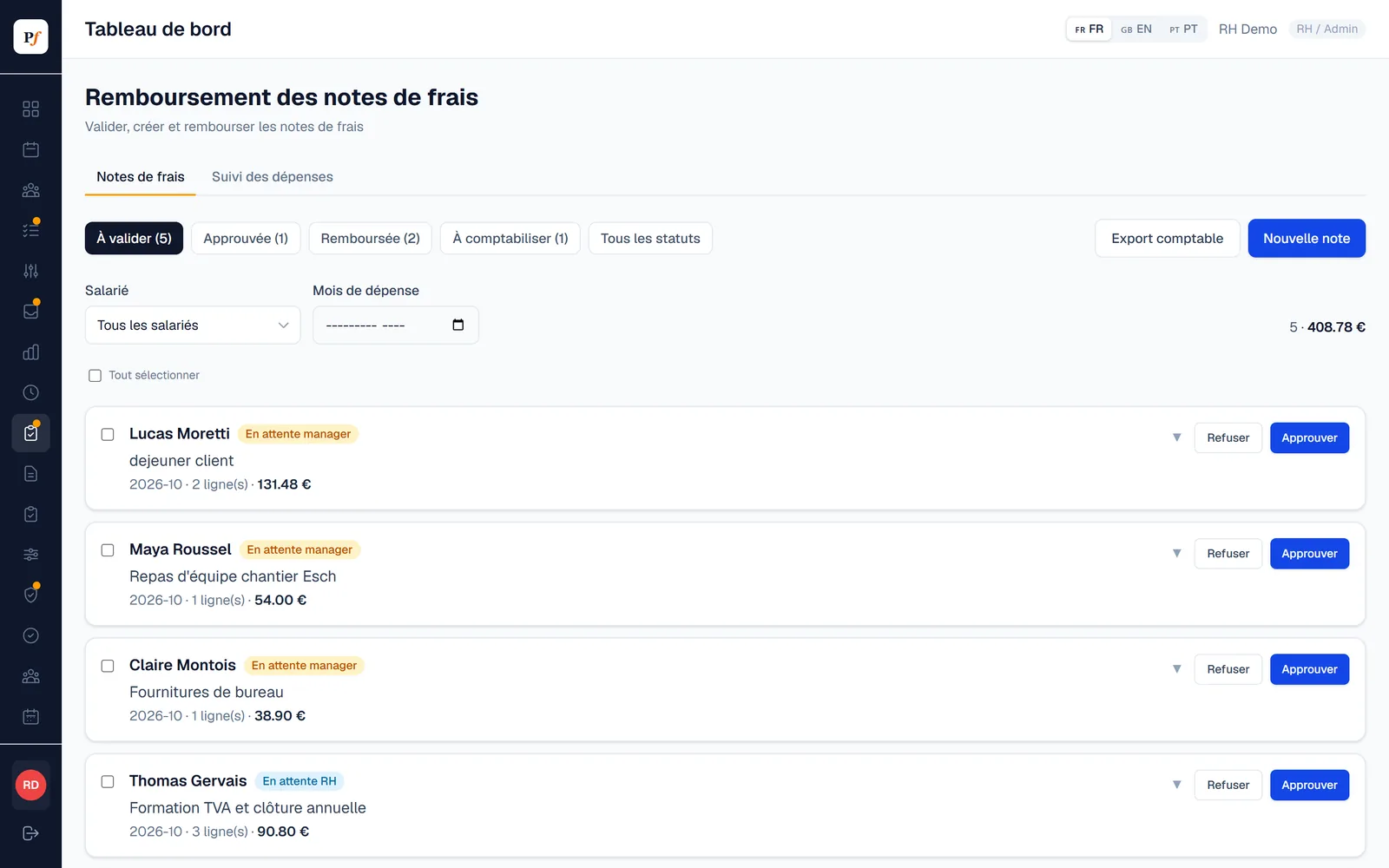Approve Thomas Gervais's expense note
The width and height of the screenshot is (1389, 868).
click(1309, 785)
